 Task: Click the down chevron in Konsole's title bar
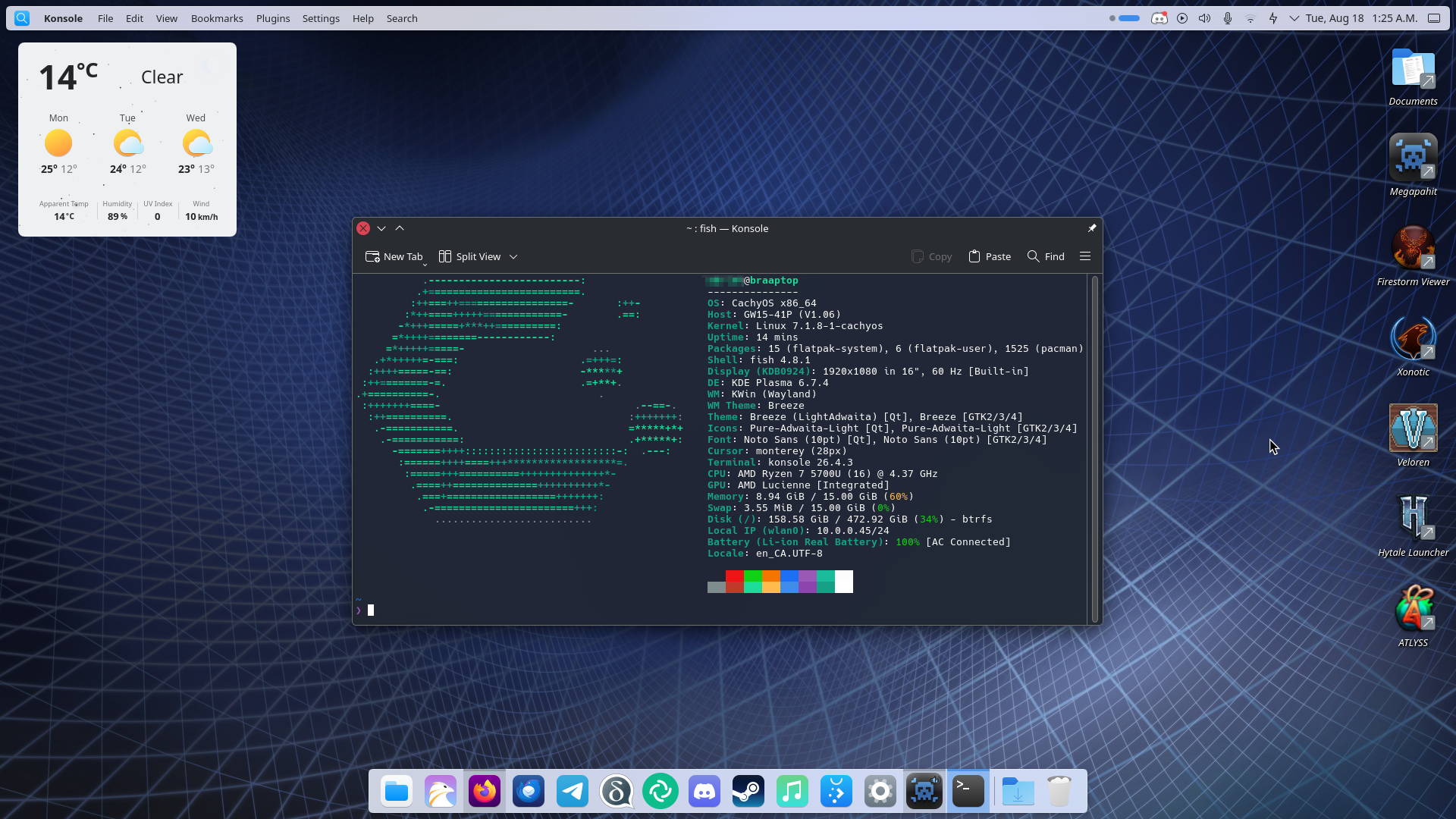tap(381, 228)
